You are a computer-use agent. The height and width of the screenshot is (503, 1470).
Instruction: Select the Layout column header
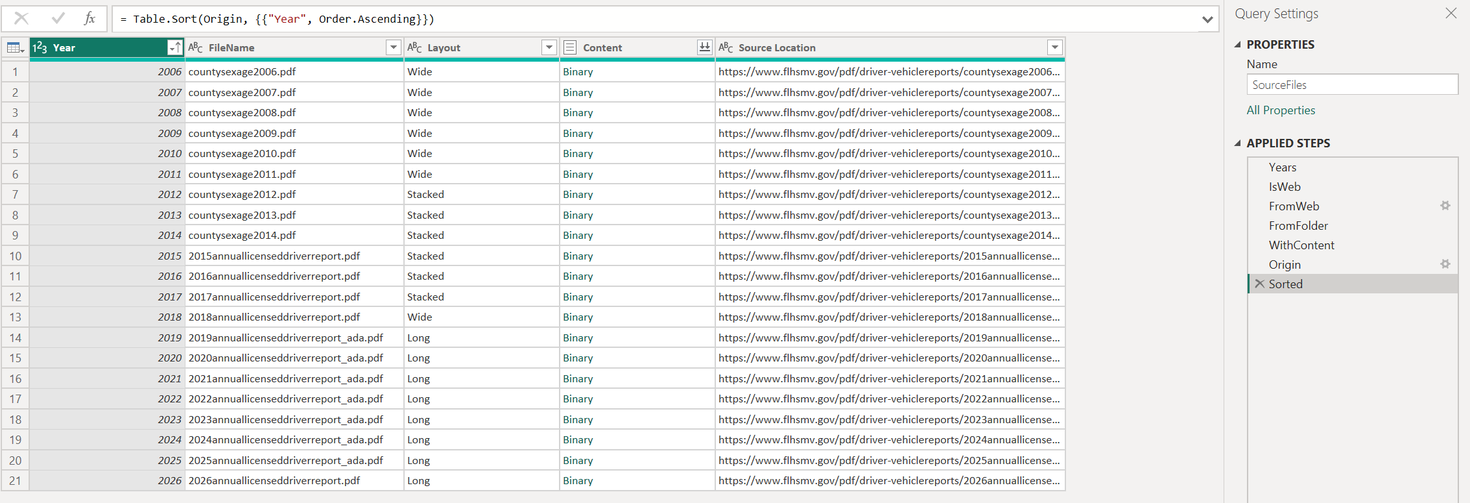coord(481,48)
